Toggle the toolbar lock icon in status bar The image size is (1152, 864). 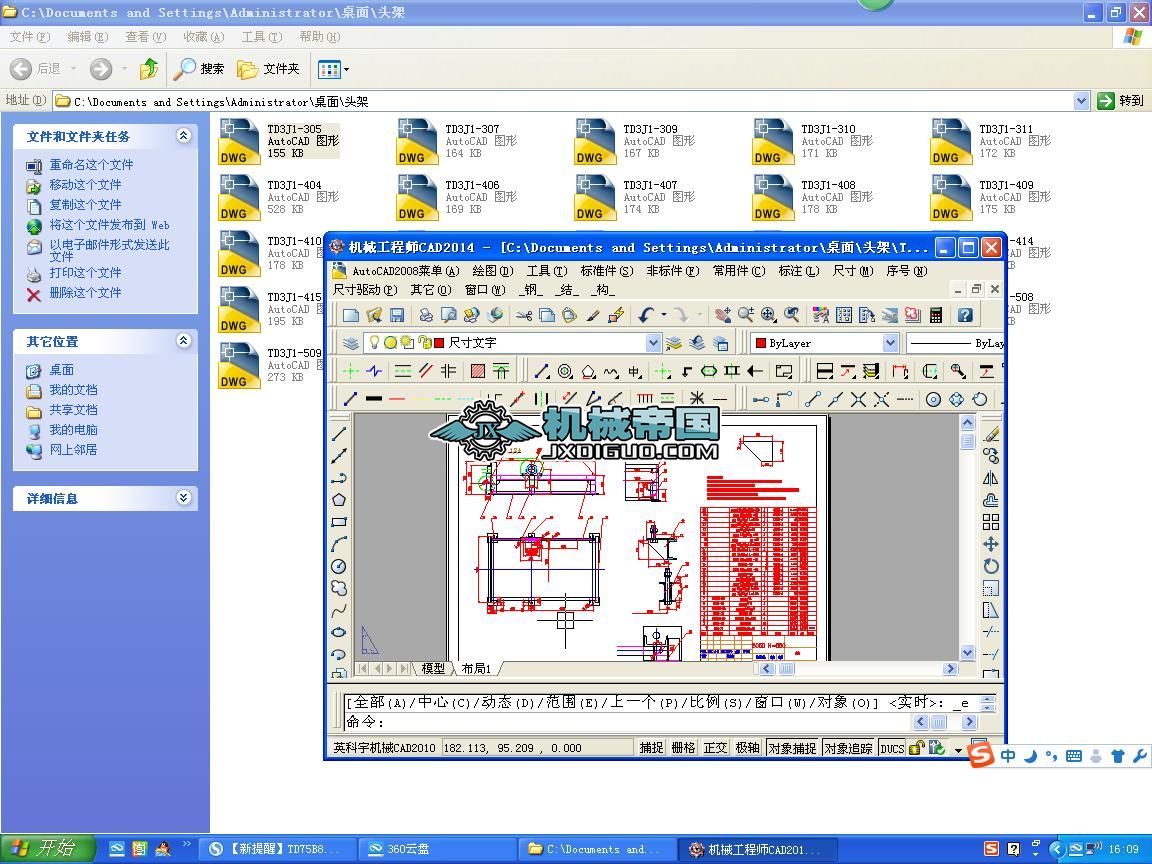[916, 748]
